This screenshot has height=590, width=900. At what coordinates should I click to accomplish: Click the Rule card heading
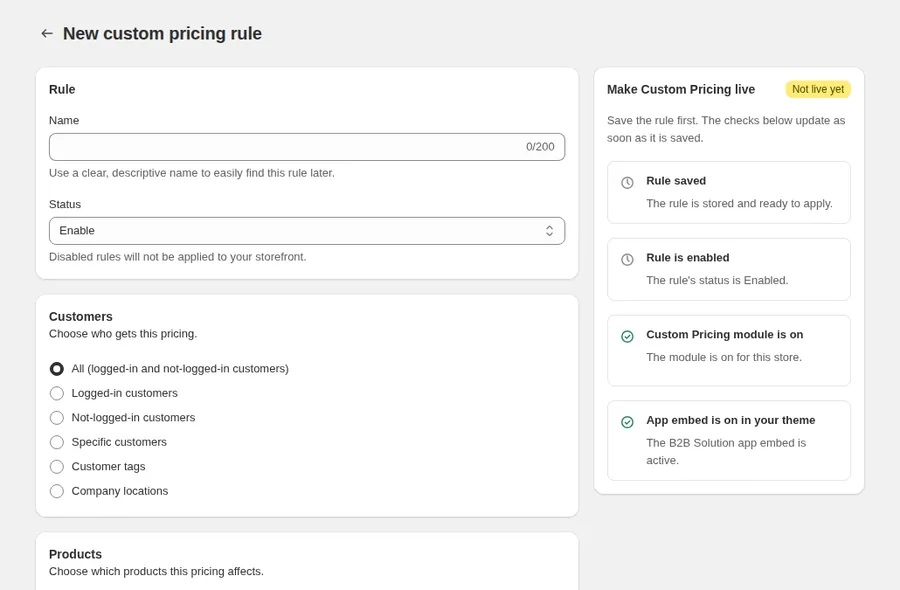[62, 90]
